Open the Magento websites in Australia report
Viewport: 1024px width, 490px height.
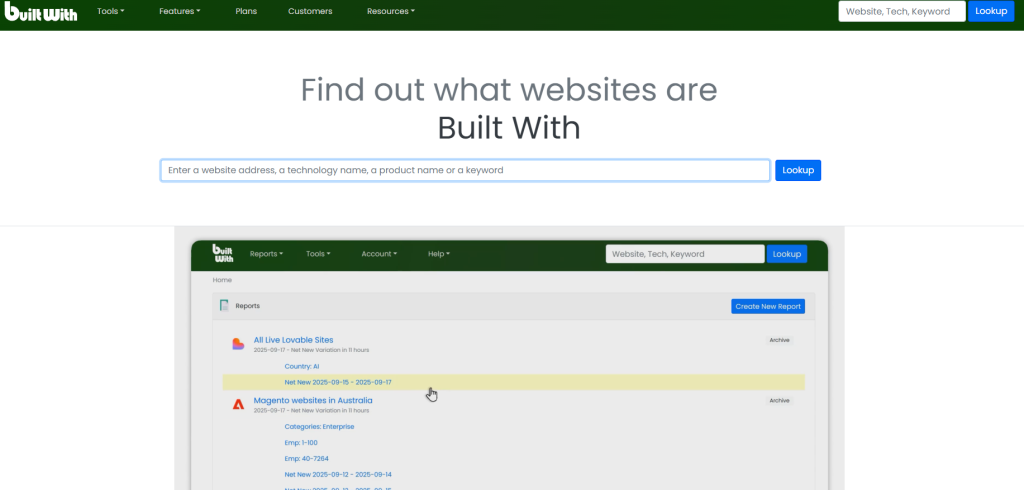[313, 400]
